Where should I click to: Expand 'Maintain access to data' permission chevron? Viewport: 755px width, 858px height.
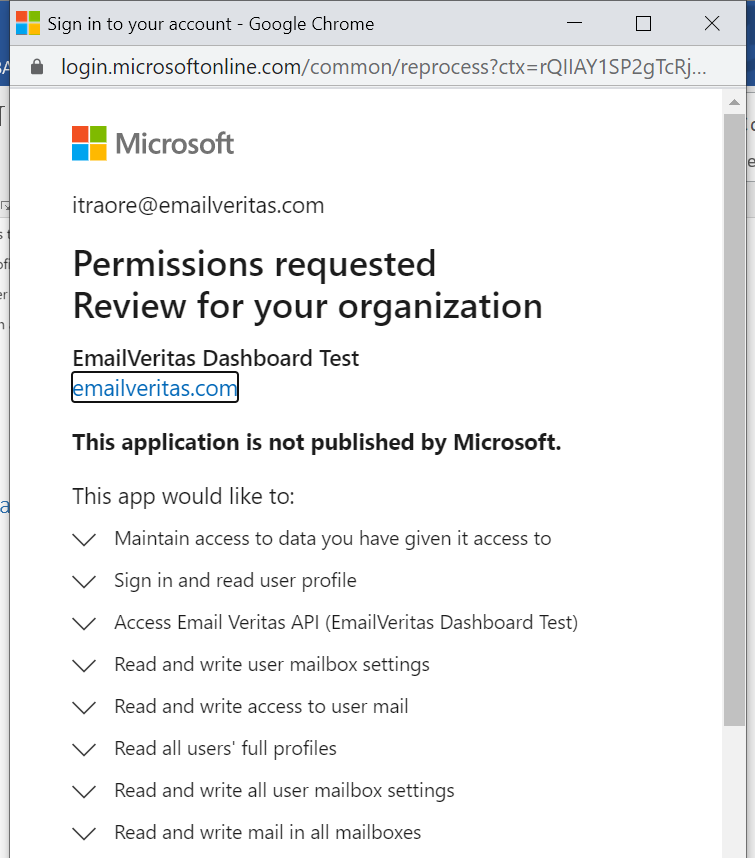pyautogui.click(x=84, y=540)
